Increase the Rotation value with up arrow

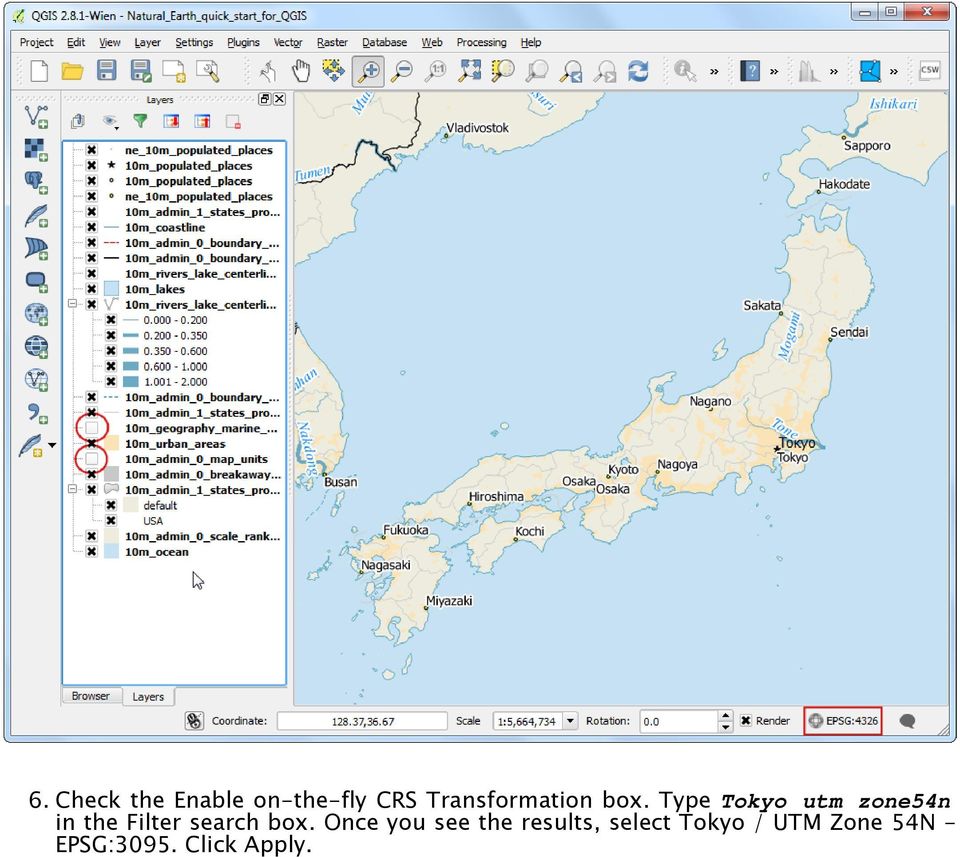725,716
